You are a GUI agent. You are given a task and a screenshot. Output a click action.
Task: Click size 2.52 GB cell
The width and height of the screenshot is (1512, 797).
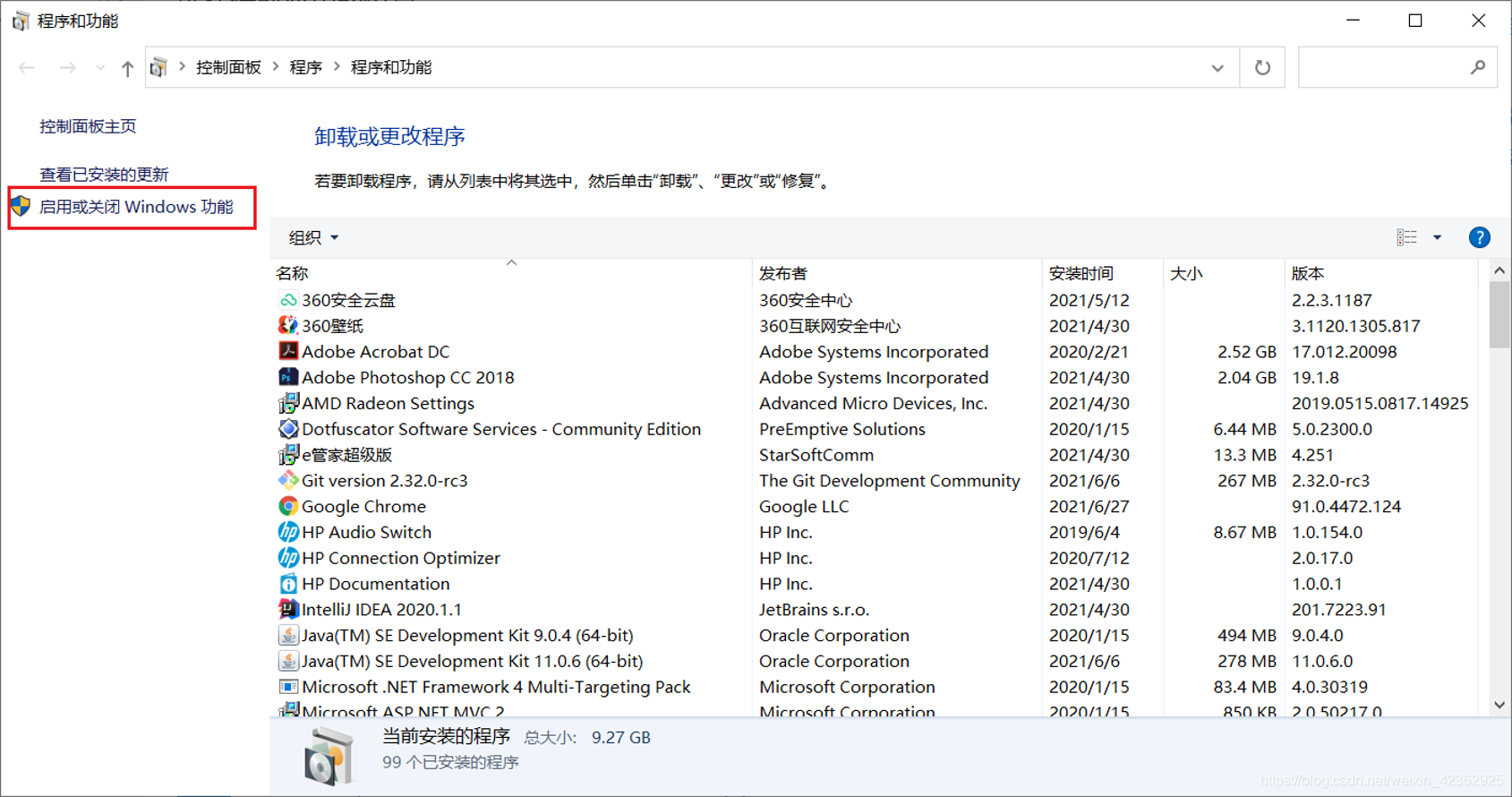[x=1246, y=352]
